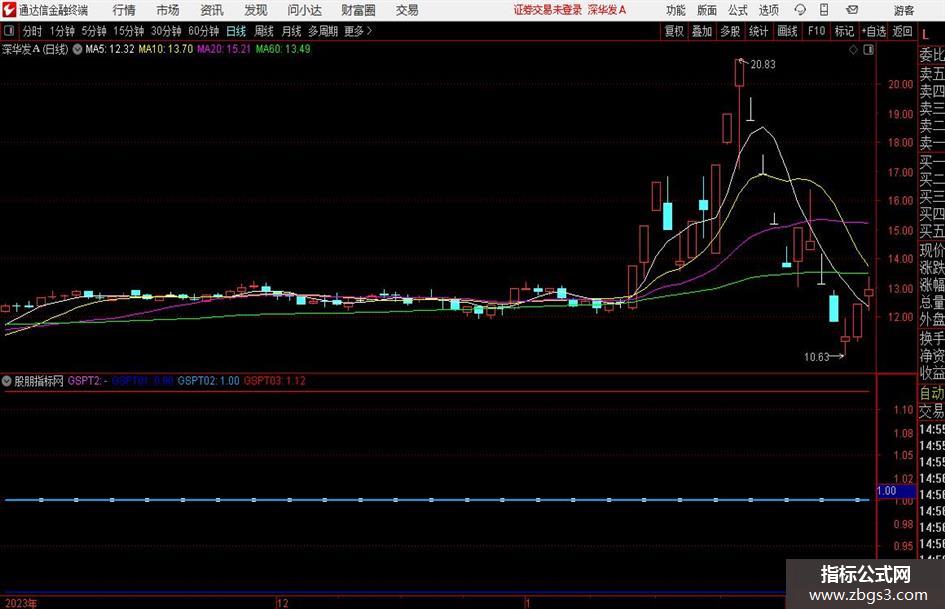Click the 叠加 overlay button
The width and height of the screenshot is (945, 609).
702,31
